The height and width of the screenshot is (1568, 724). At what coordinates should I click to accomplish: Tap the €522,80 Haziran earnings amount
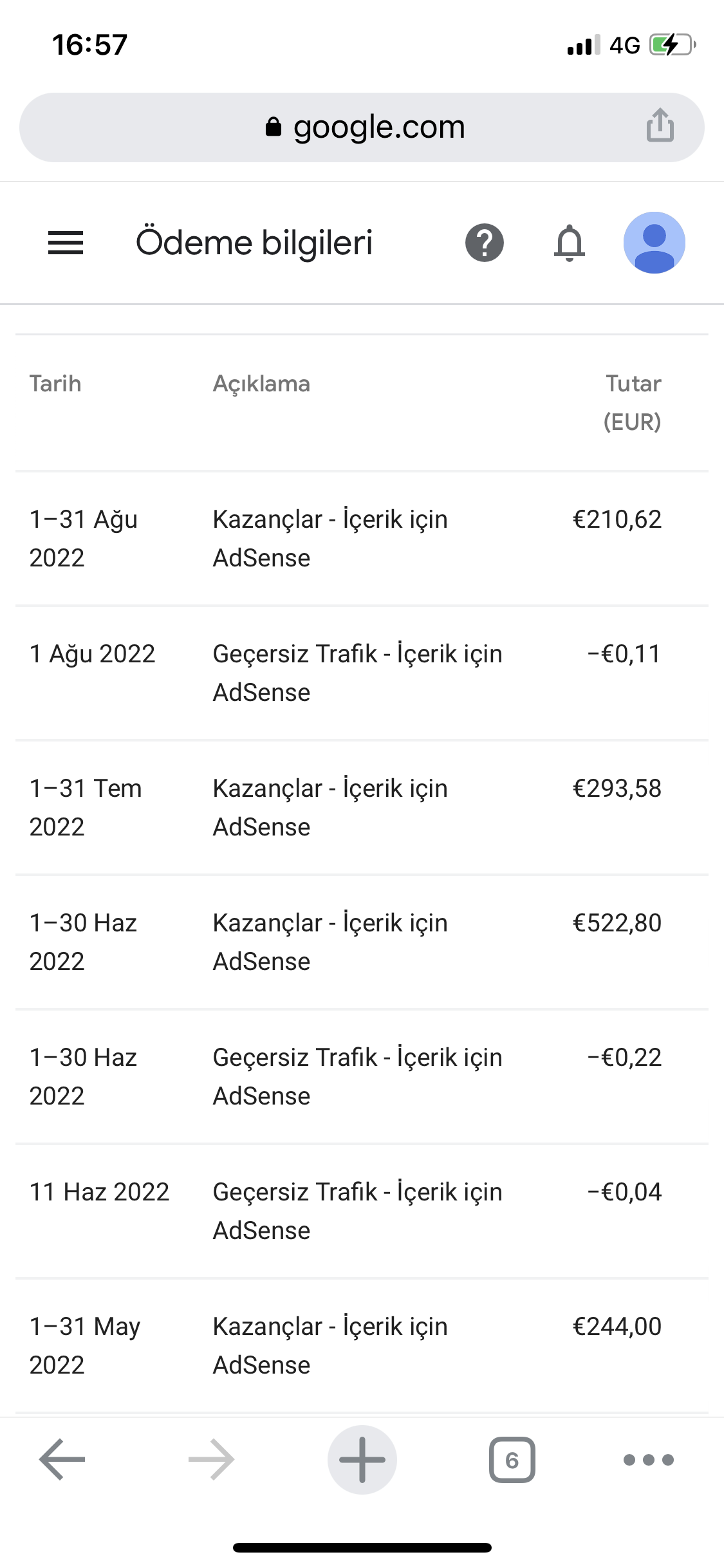[617, 922]
